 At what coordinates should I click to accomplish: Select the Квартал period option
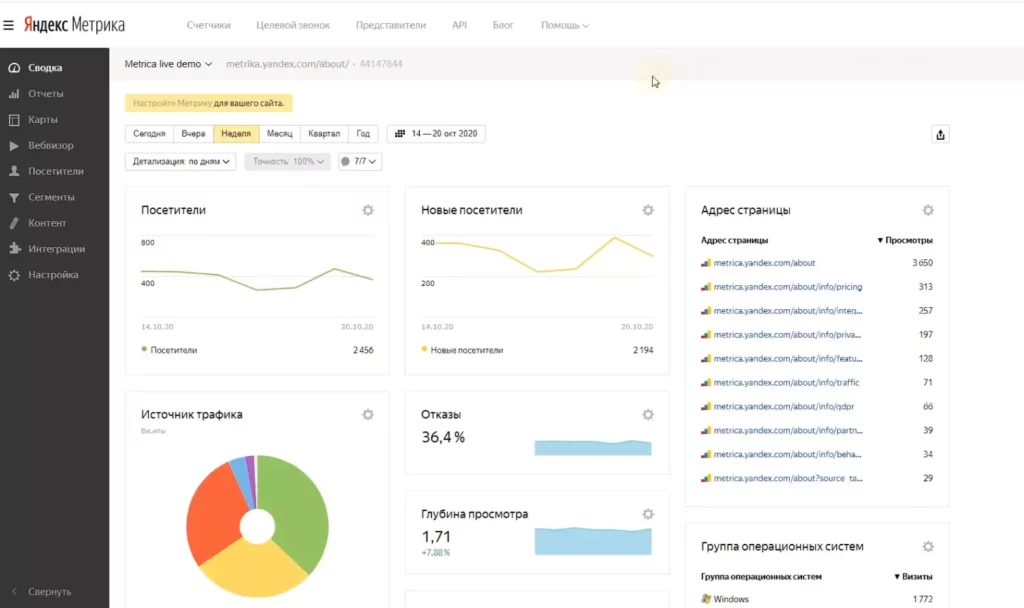(x=324, y=134)
